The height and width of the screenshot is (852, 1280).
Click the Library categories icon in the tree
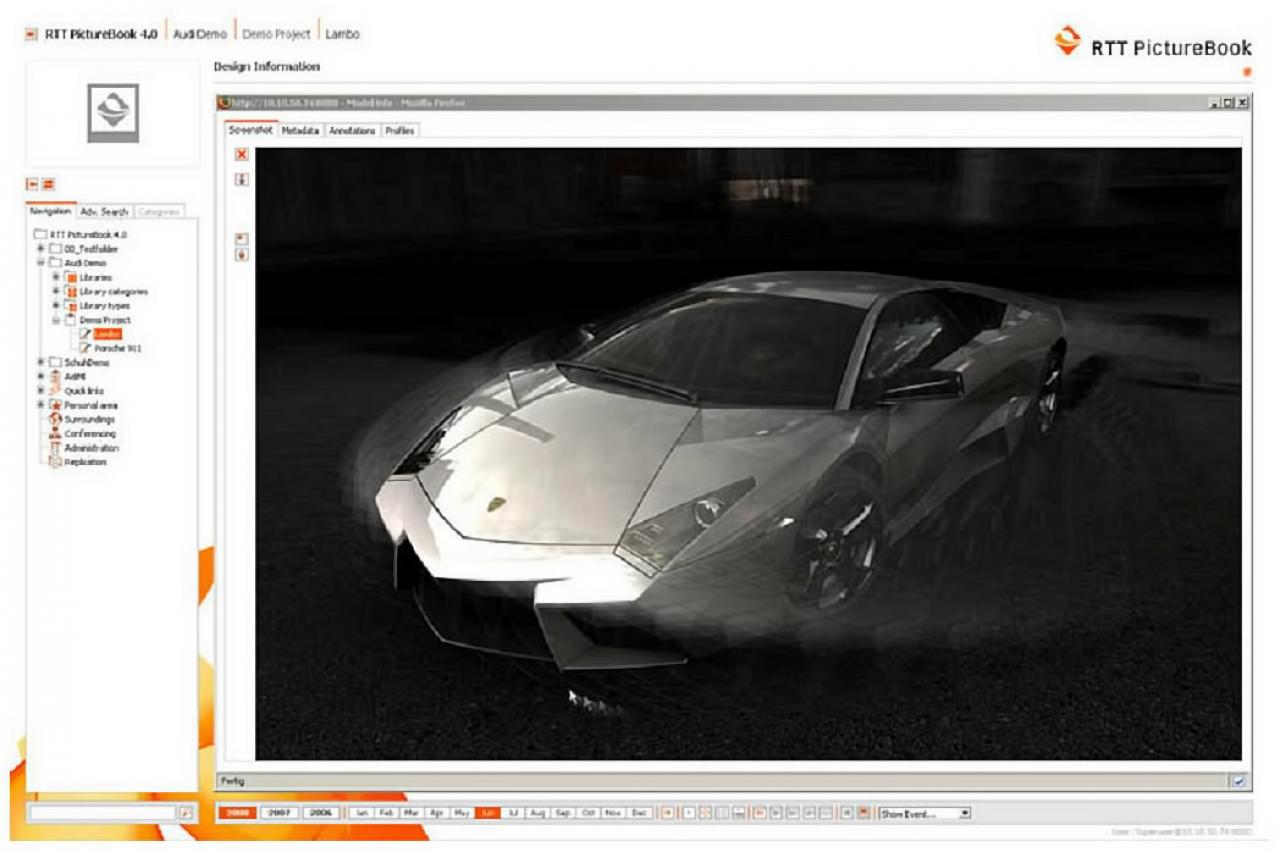pos(71,291)
